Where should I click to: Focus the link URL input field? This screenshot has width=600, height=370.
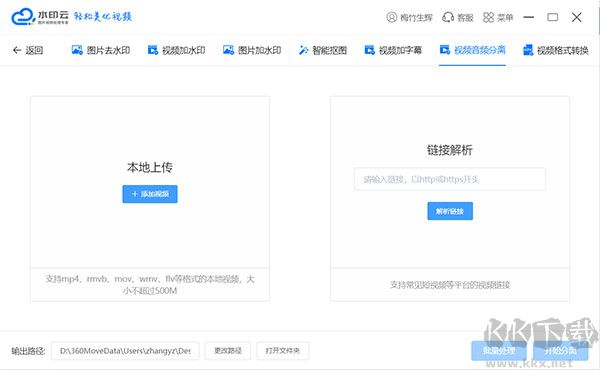click(450, 179)
